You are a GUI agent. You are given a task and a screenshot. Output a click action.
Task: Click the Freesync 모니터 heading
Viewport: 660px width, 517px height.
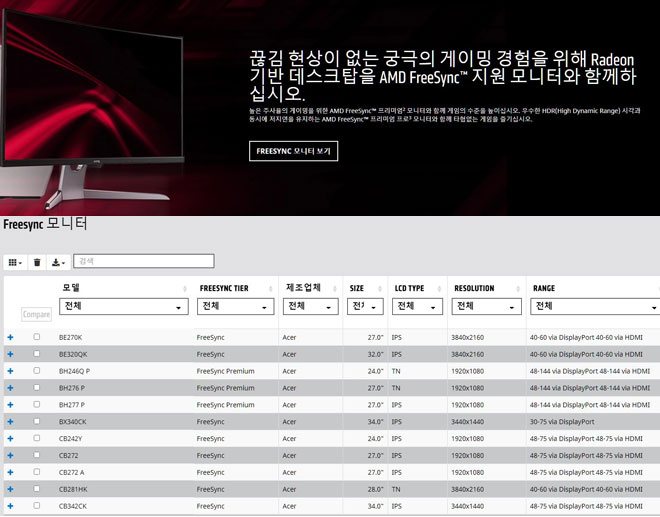point(45,224)
